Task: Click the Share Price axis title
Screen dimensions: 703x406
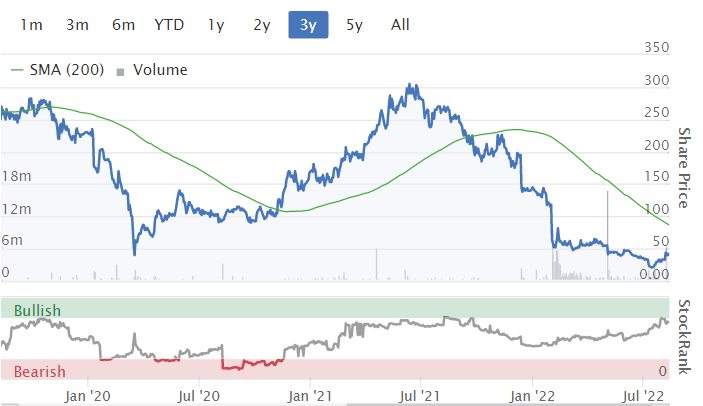Action: [x=686, y=168]
